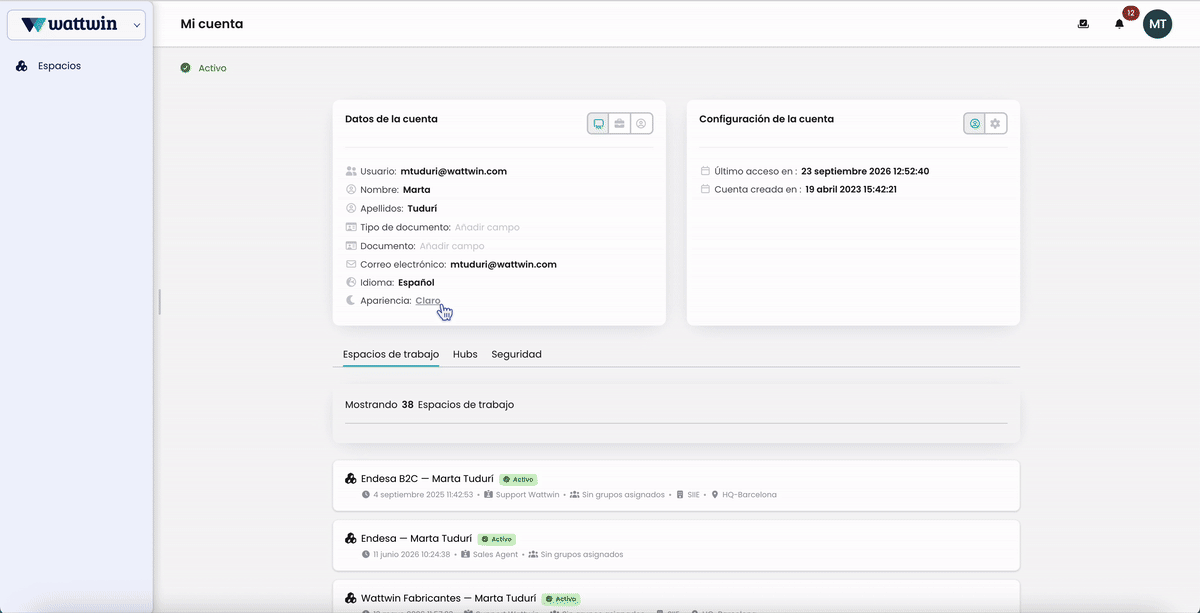Click Añadir campo next to Documento

click(452, 246)
